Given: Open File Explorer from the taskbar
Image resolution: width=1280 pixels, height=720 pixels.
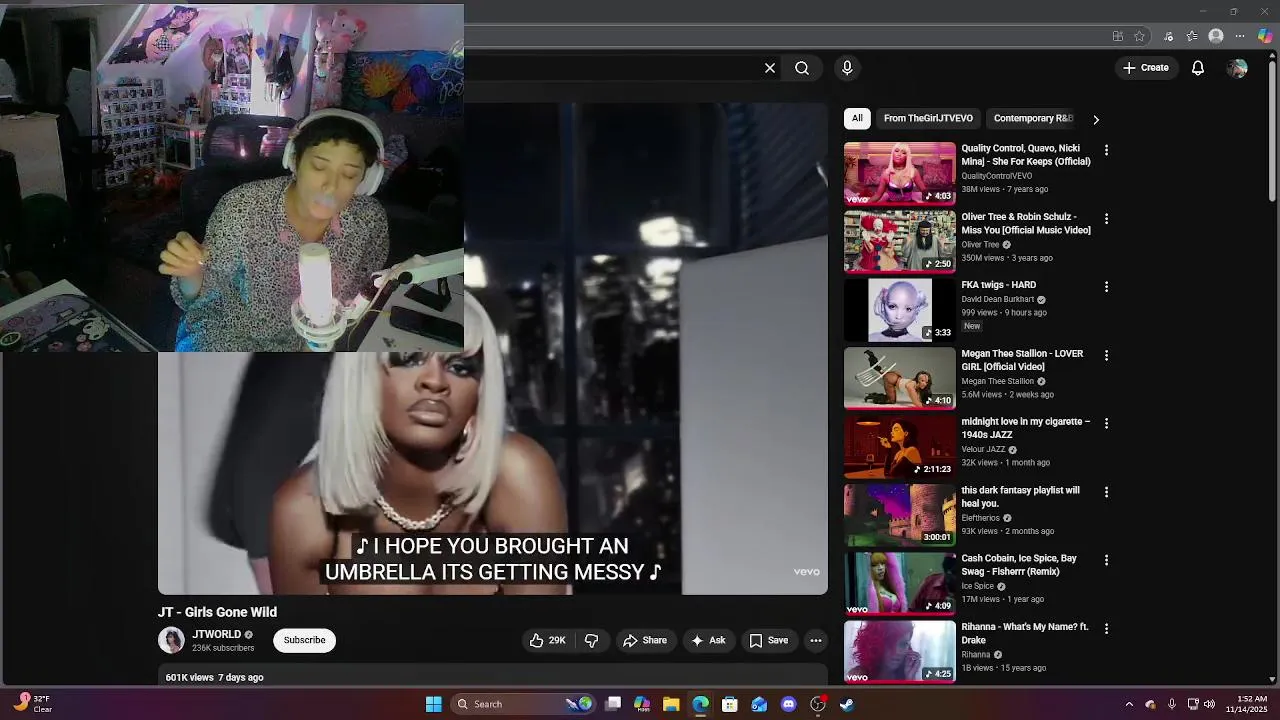Looking at the screenshot, I should [x=671, y=704].
